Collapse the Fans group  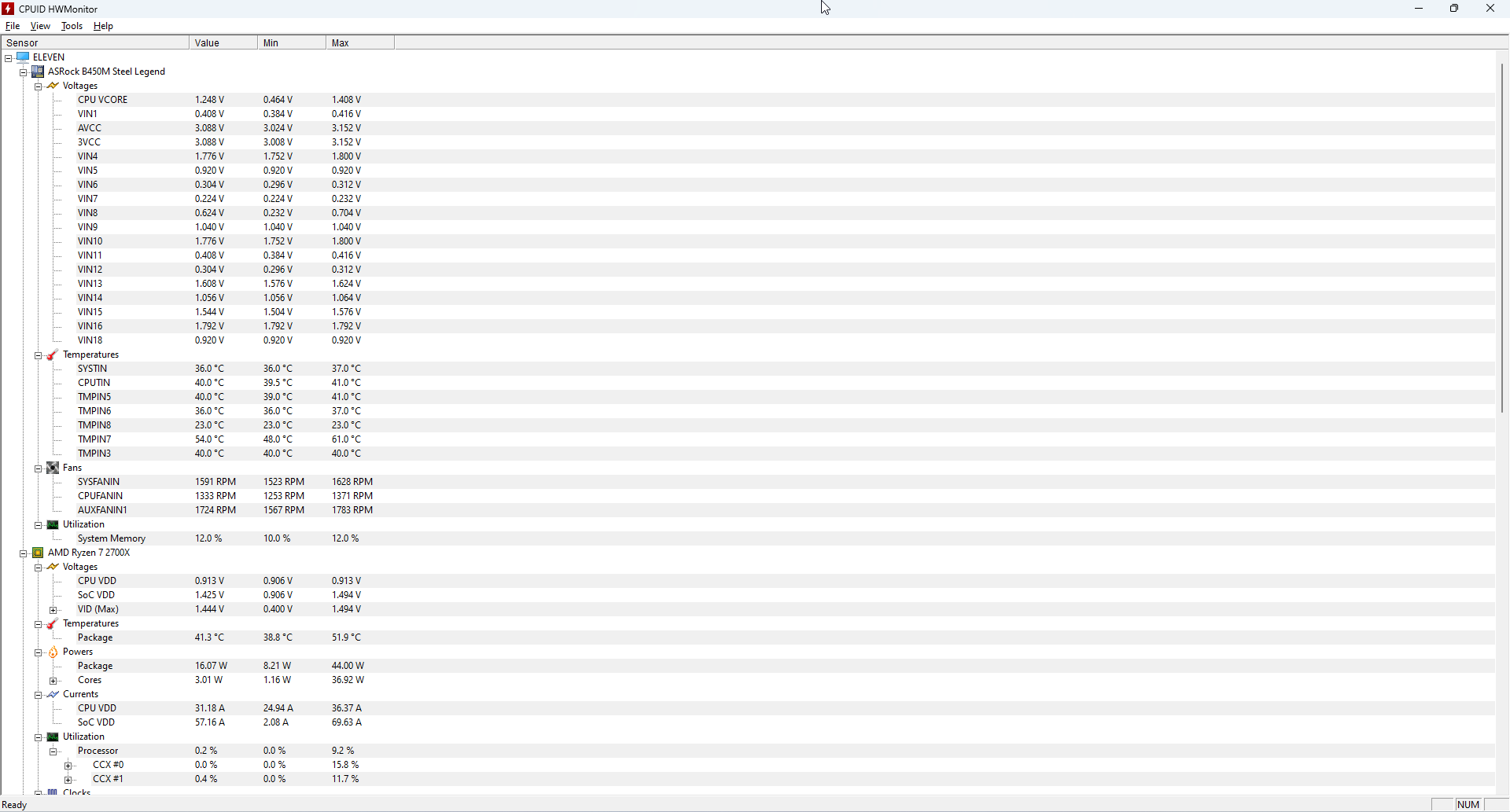click(38, 468)
